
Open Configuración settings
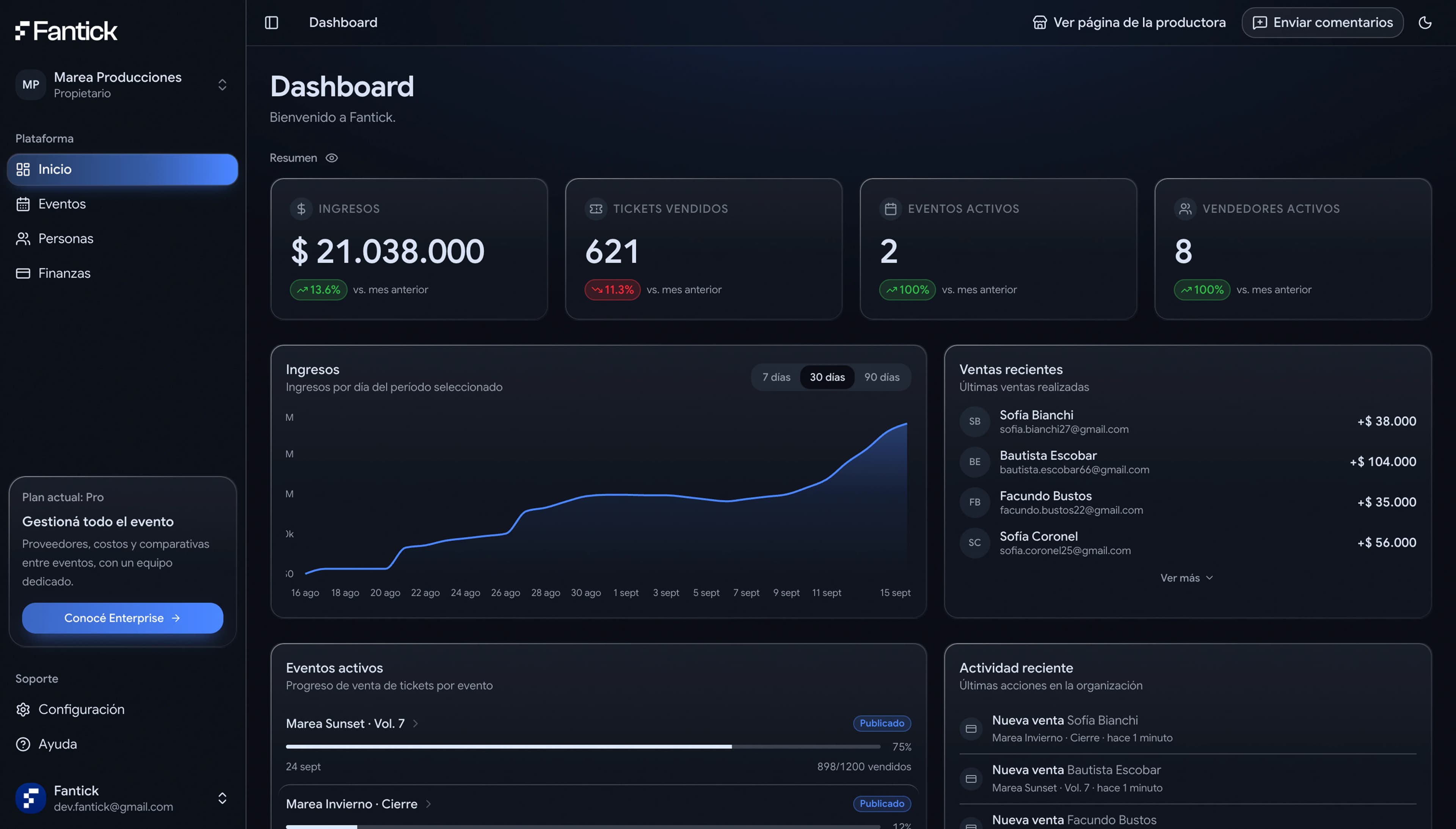coord(122,710)
